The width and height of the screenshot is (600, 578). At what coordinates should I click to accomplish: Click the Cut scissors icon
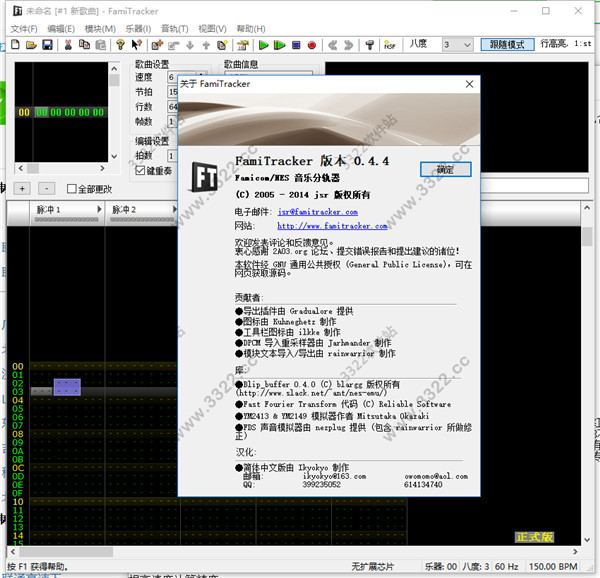[68, 45]
